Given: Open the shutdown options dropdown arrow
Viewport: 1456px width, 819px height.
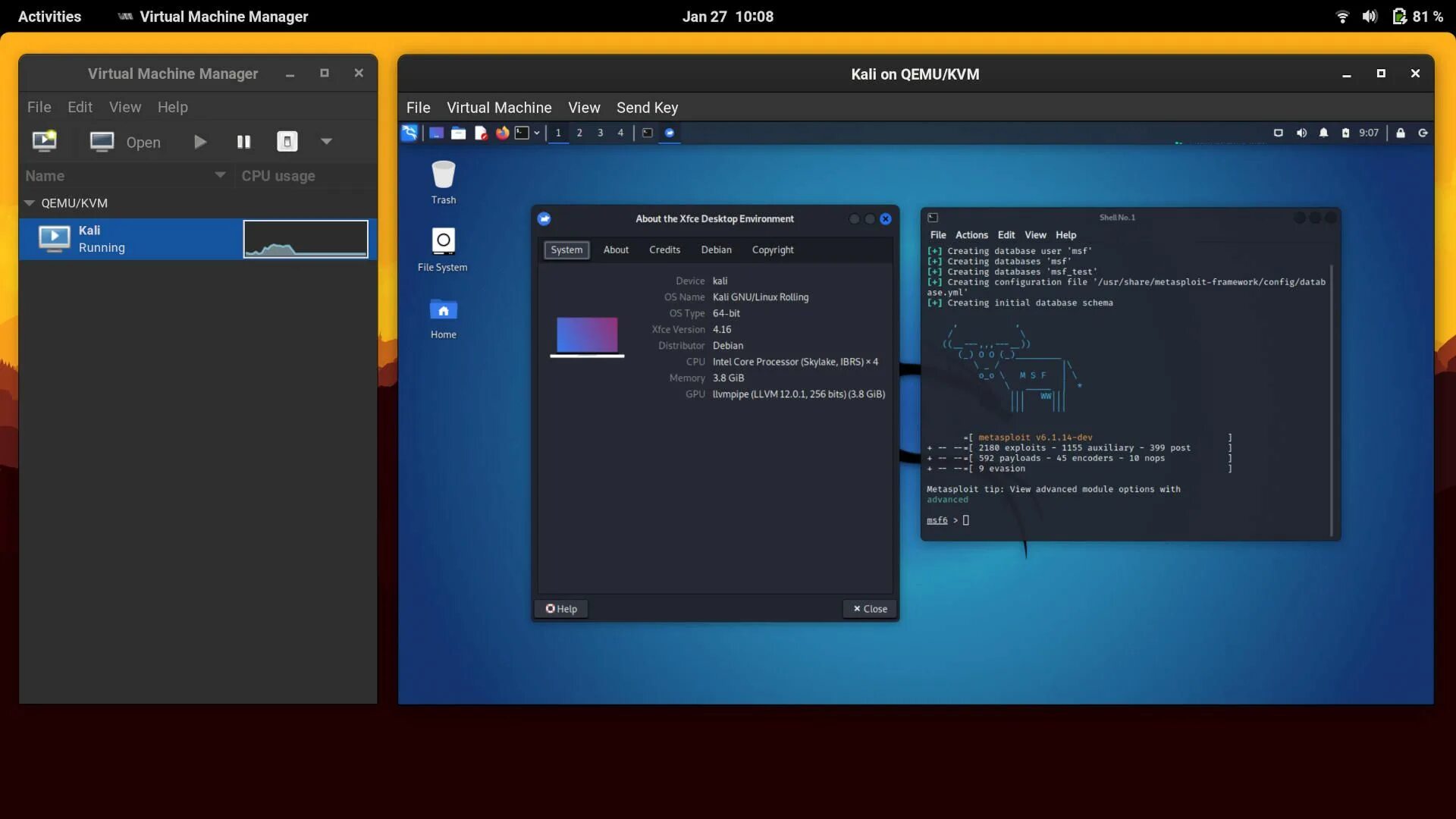Looking at the screenshot, I should pos(326,142).
